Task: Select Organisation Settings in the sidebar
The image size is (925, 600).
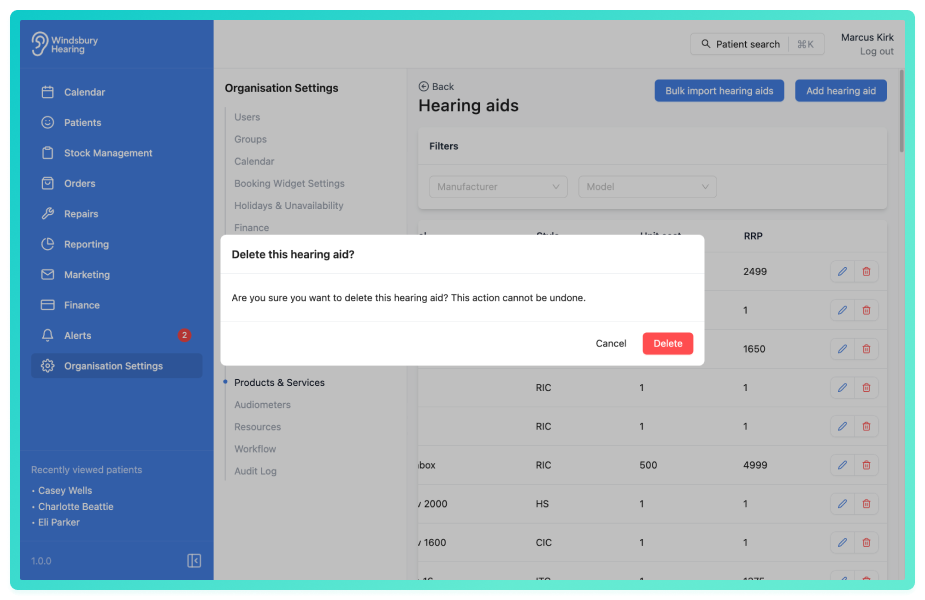Action: coord(116,366)
